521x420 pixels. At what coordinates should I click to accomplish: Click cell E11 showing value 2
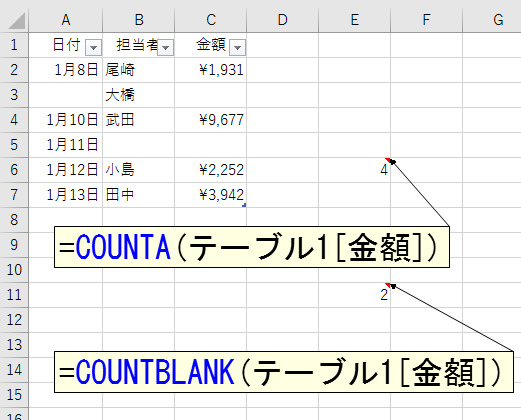[354, 295]
